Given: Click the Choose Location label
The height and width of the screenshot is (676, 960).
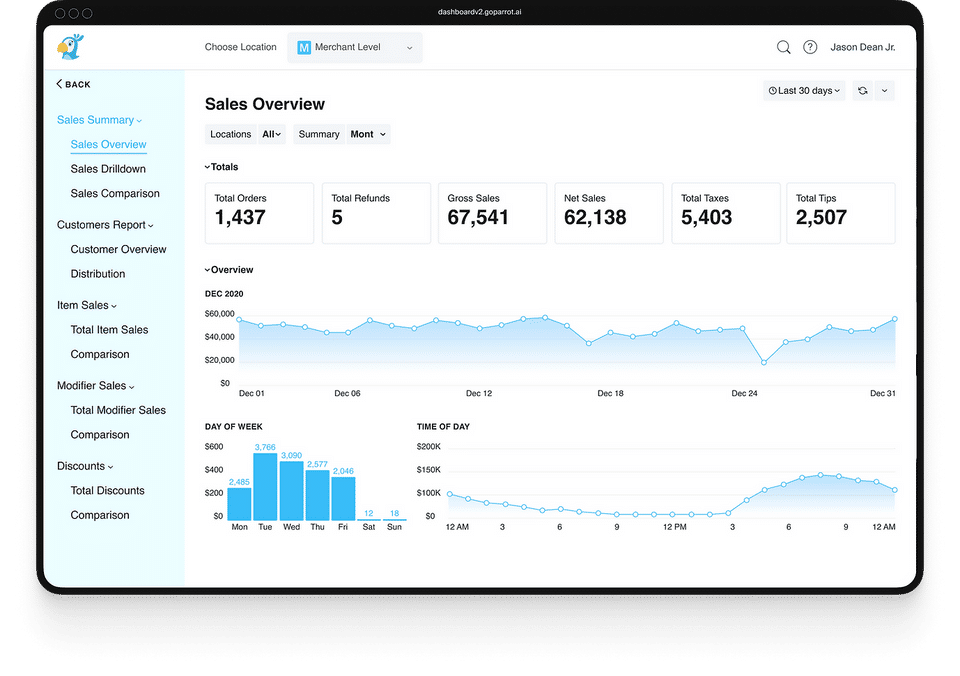Looking at the screenshot, I should 241,47.
